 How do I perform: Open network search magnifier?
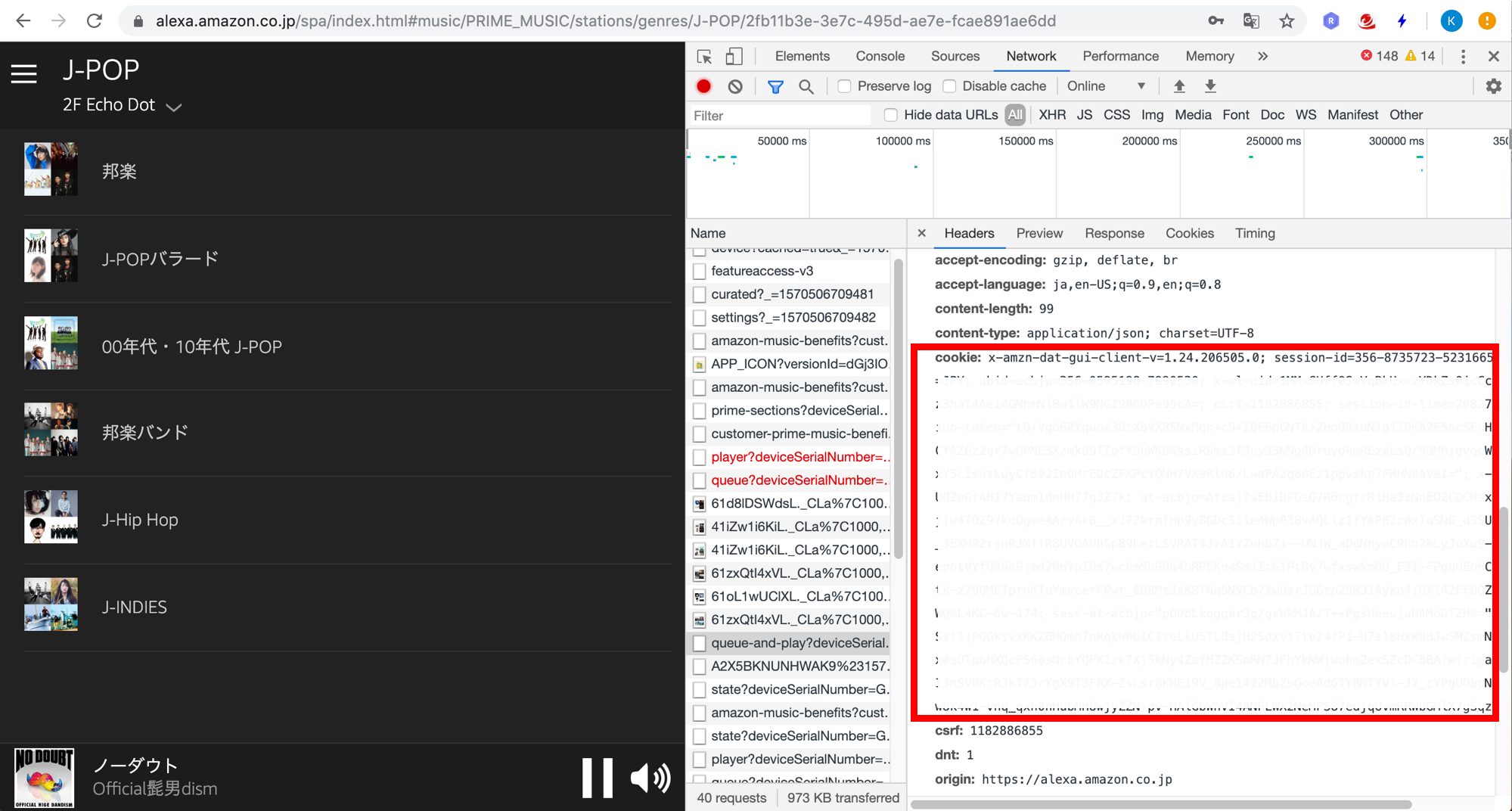click(x=806, y=87)
